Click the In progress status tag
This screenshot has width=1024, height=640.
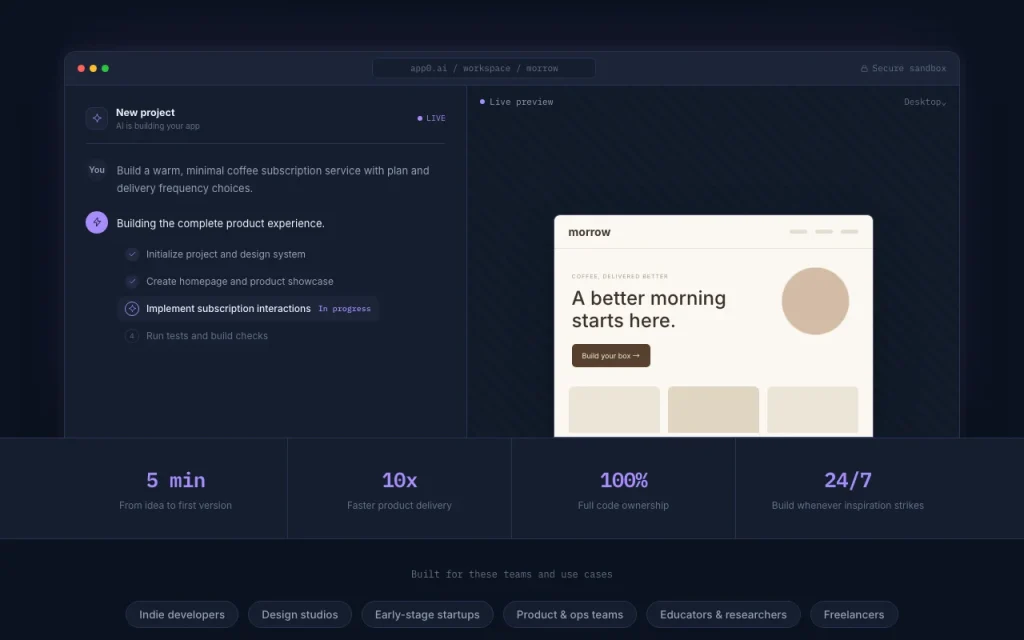[x=344, y=309]
